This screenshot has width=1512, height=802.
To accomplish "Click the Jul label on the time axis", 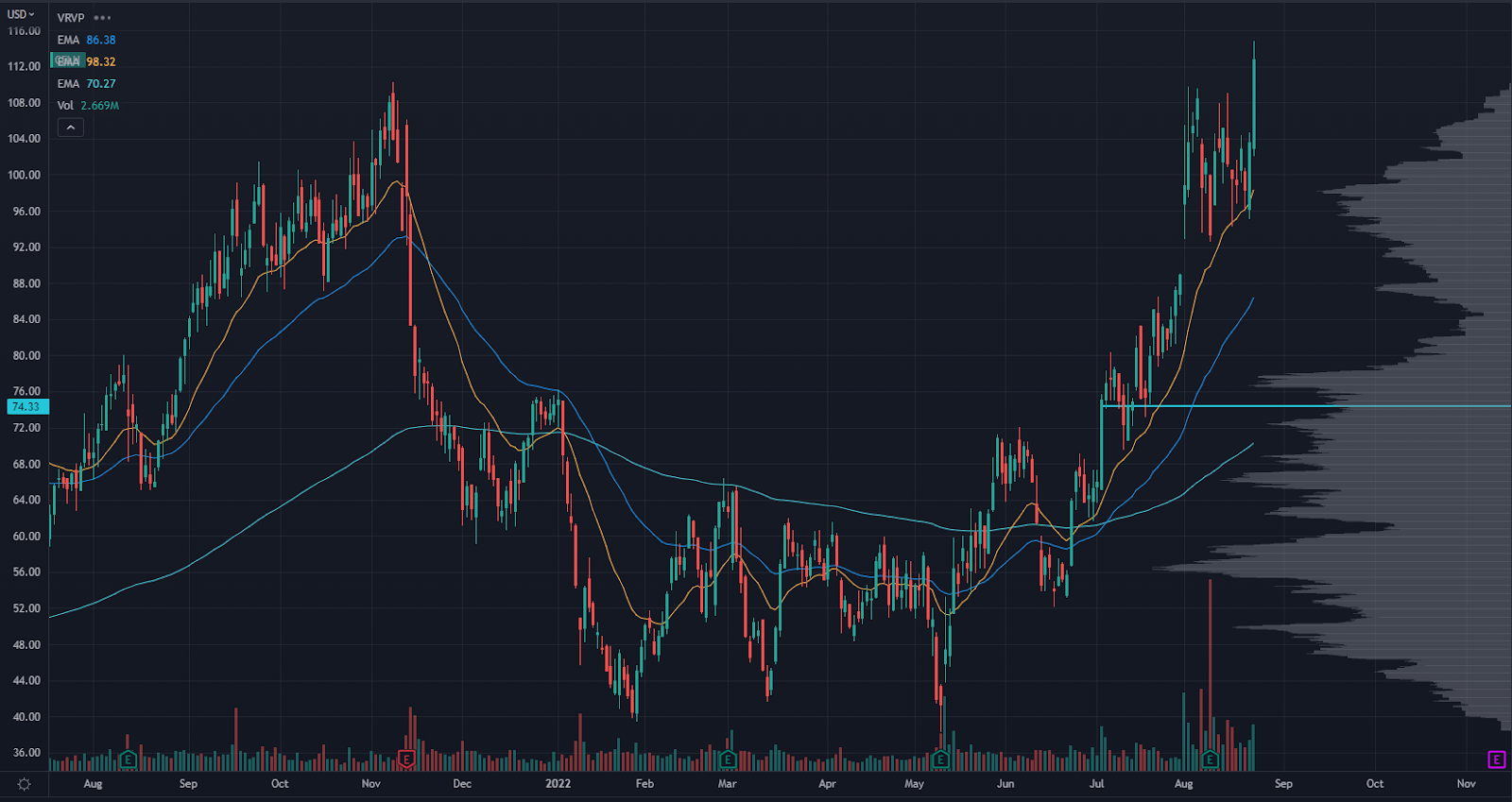I will point(1096,784).
